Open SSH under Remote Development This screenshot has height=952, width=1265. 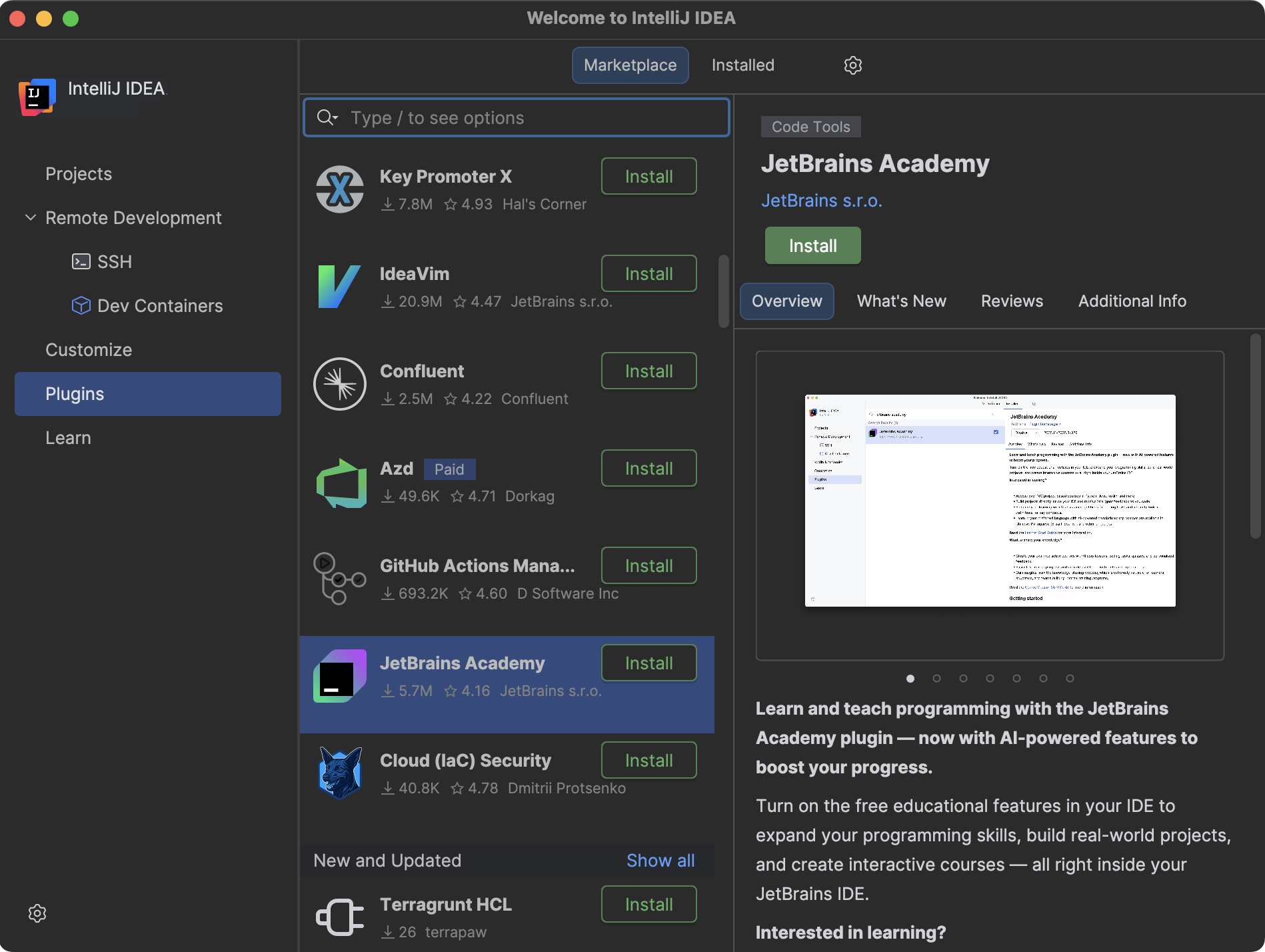(x=114, y=261)
